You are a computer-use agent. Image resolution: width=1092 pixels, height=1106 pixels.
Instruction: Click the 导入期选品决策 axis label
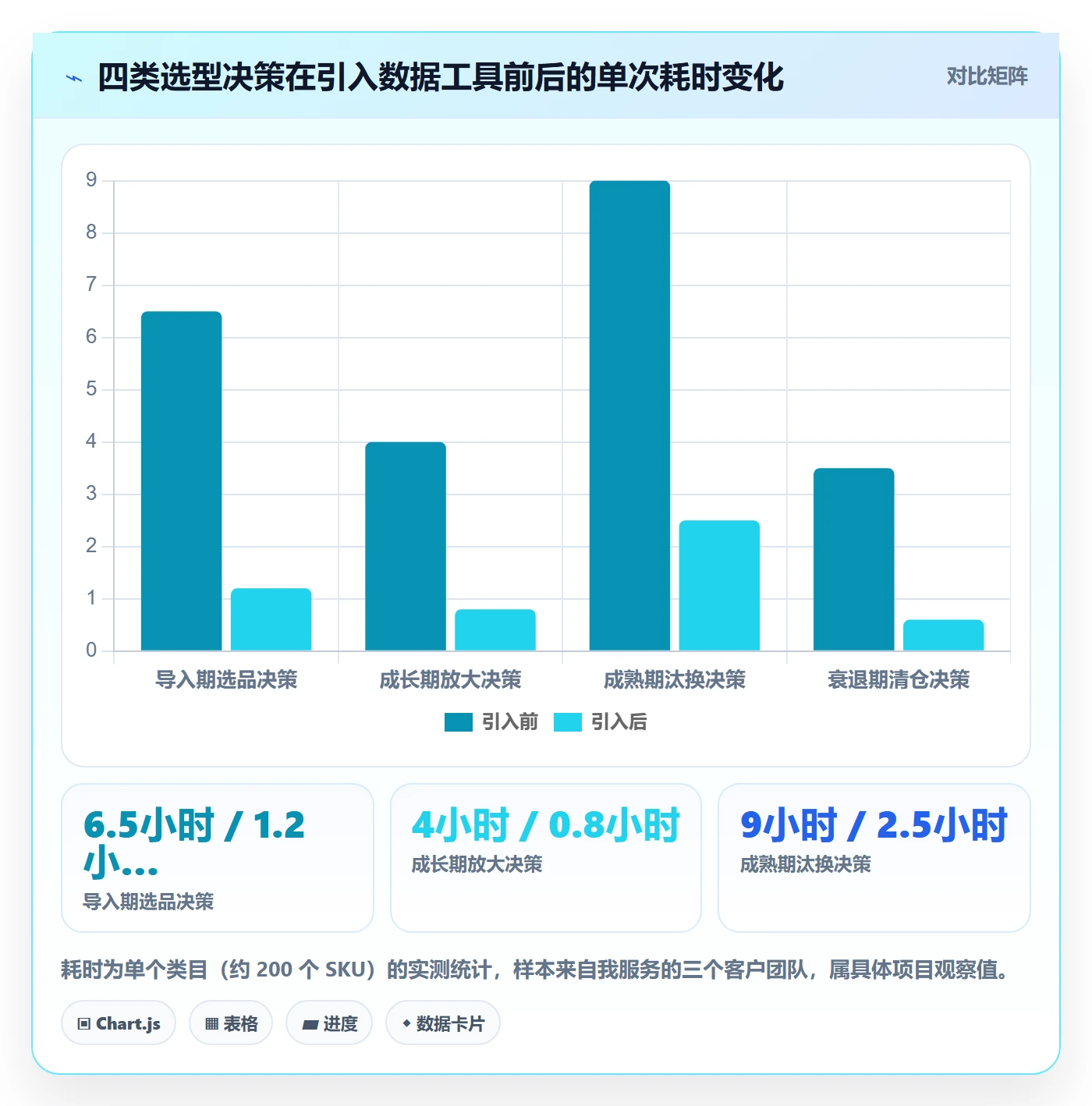coord(226,680)
